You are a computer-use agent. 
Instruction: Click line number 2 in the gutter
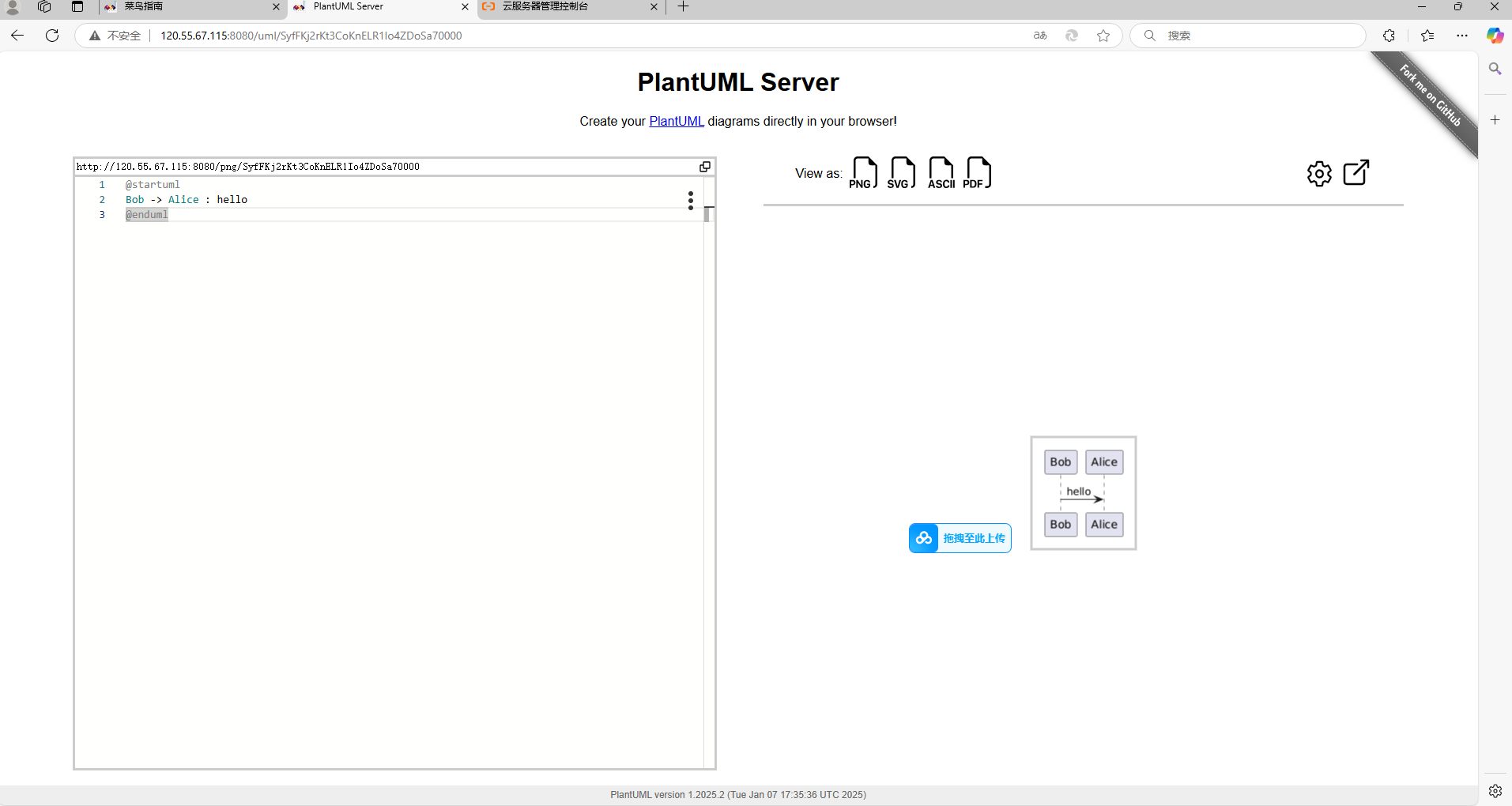[x=102, y=200]
